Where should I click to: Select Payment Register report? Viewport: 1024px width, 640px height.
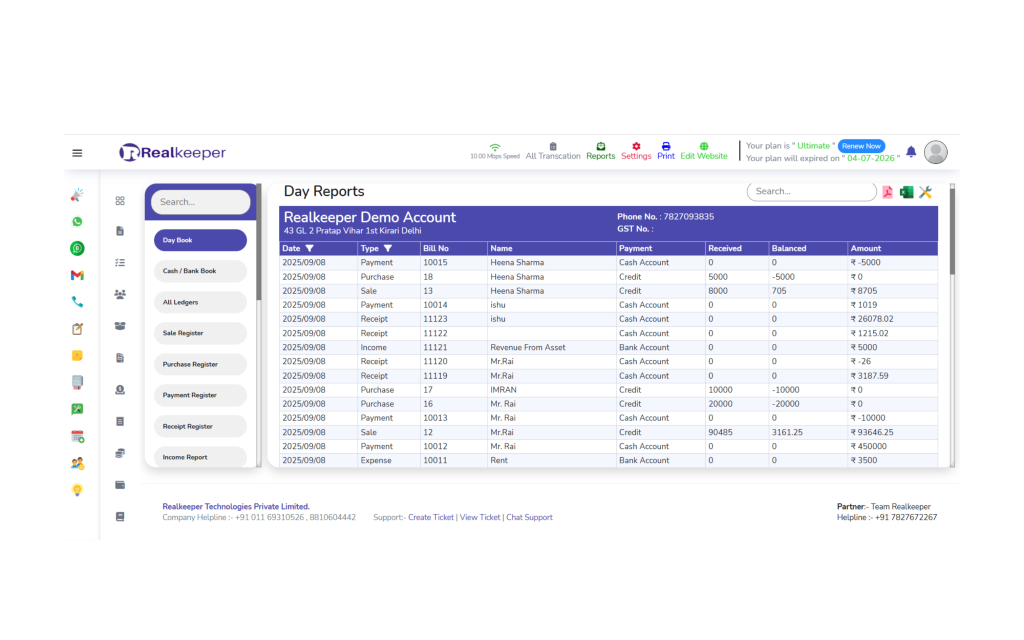click(200, 395)
